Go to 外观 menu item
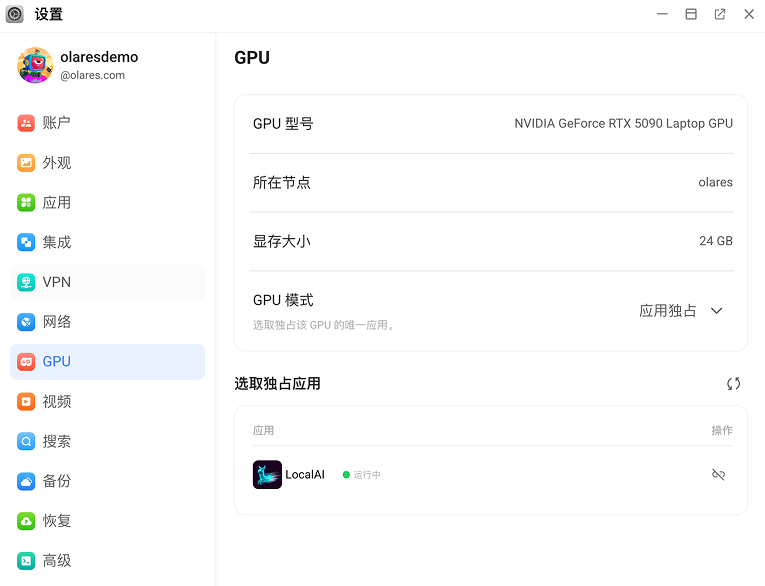This screenshot has height=586, width=765. tap(107, 163)
